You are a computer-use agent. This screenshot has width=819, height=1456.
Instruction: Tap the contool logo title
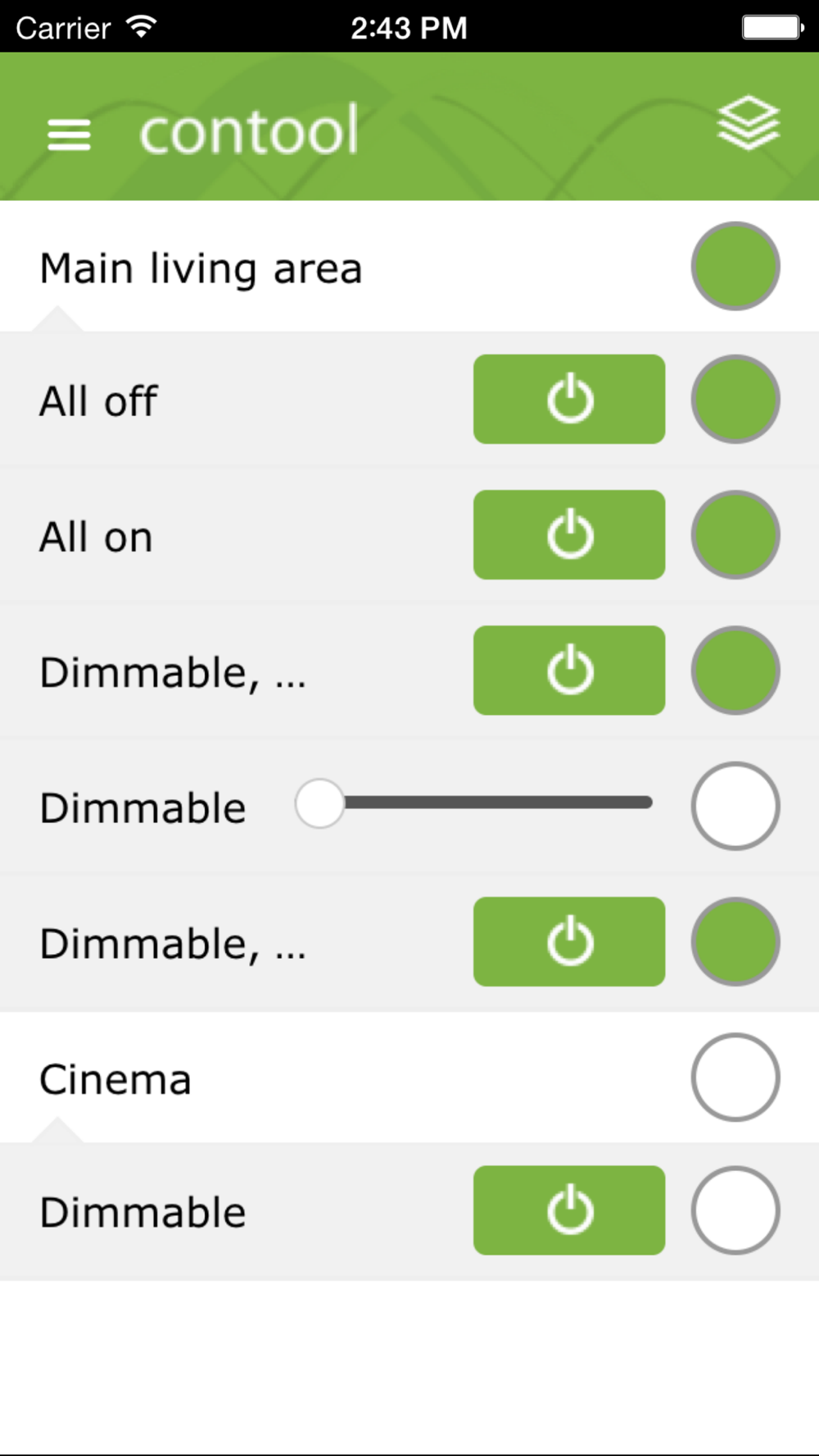point(249,129)
